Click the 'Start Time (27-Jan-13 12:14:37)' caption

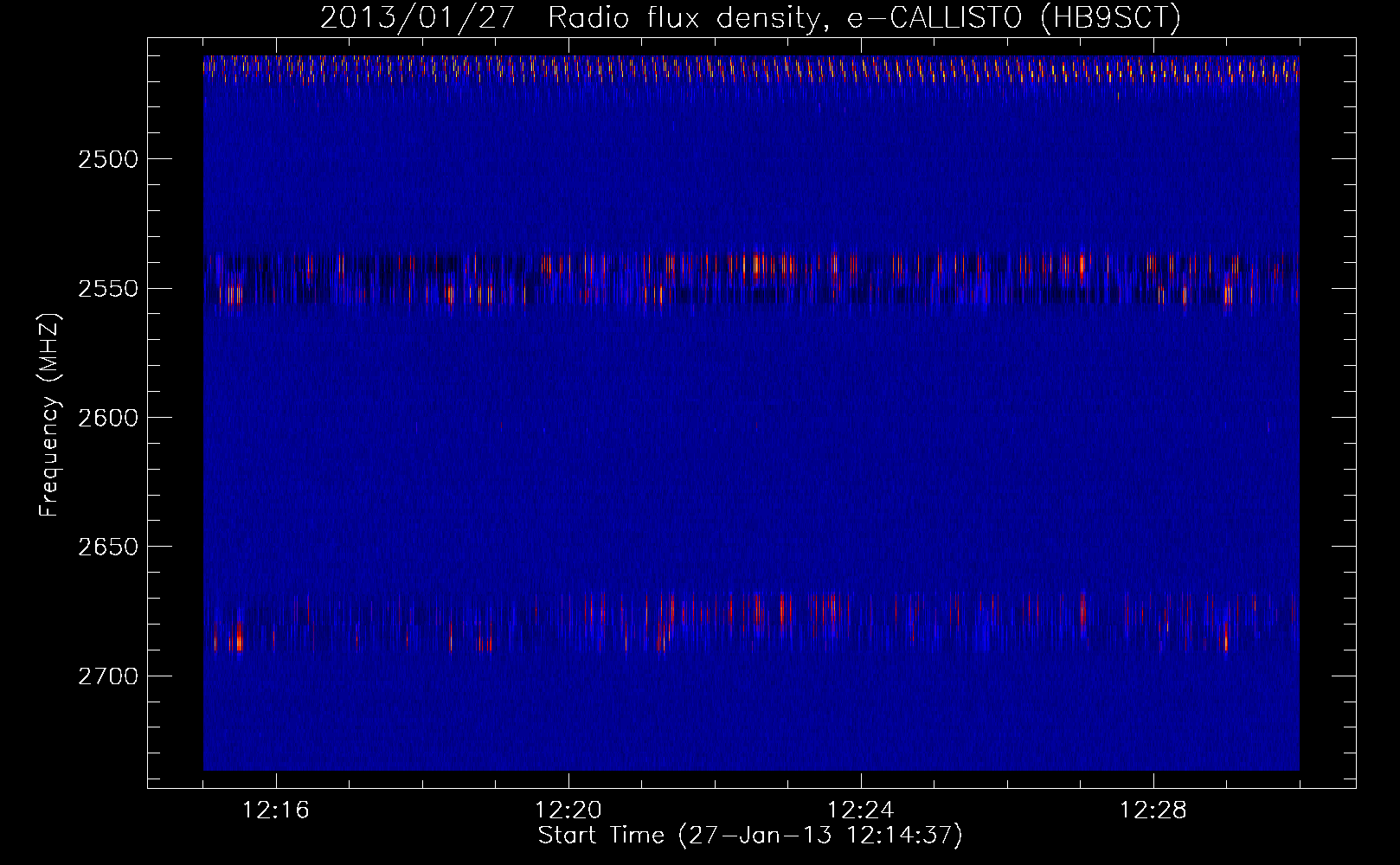[x=750, y=836]
